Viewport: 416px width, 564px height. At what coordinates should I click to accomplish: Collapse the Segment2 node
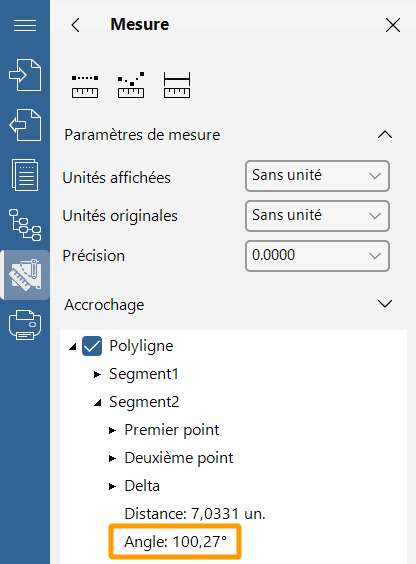tap(97, 403)
